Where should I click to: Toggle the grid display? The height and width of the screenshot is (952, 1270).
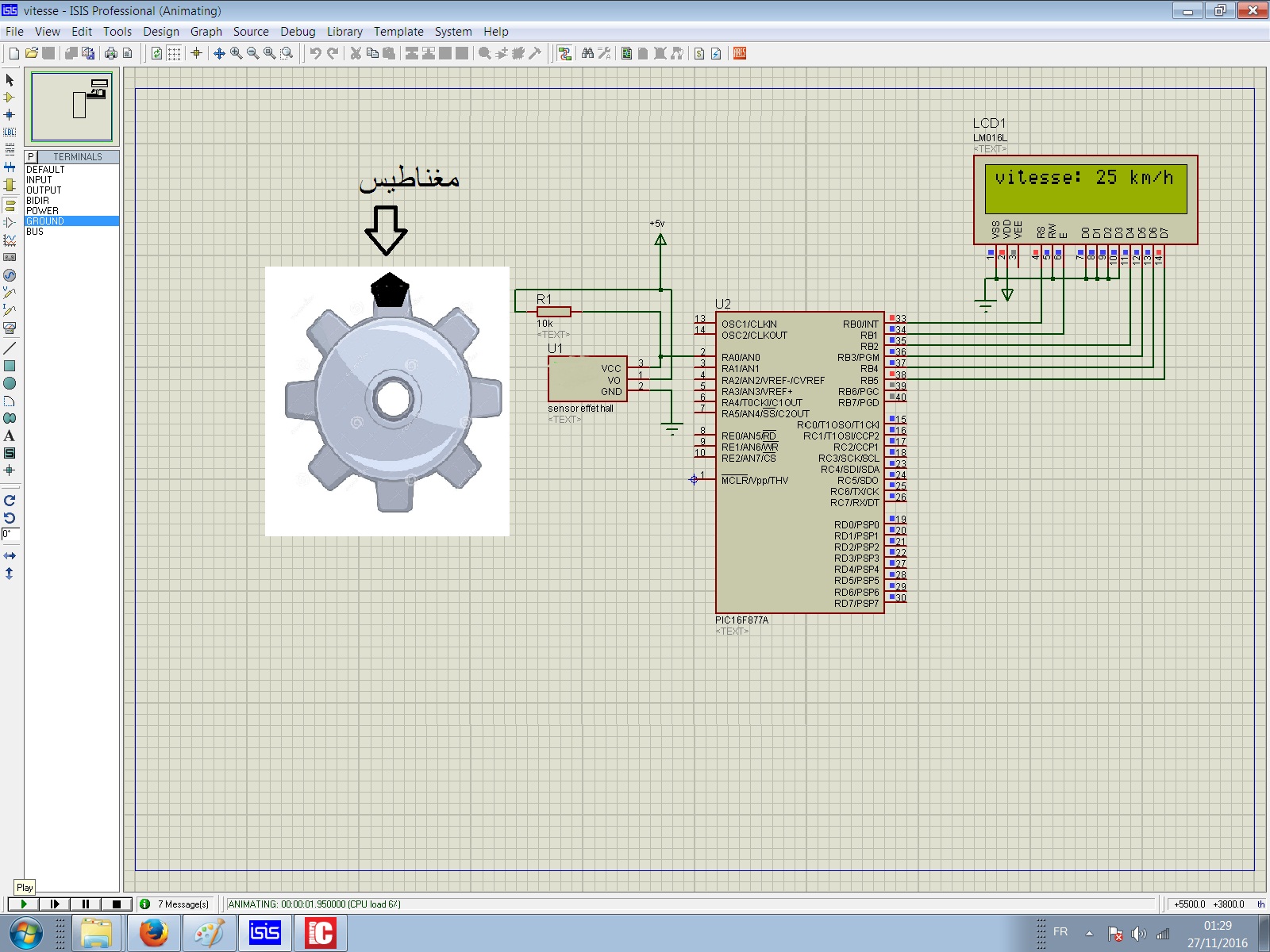click(174, 54)
